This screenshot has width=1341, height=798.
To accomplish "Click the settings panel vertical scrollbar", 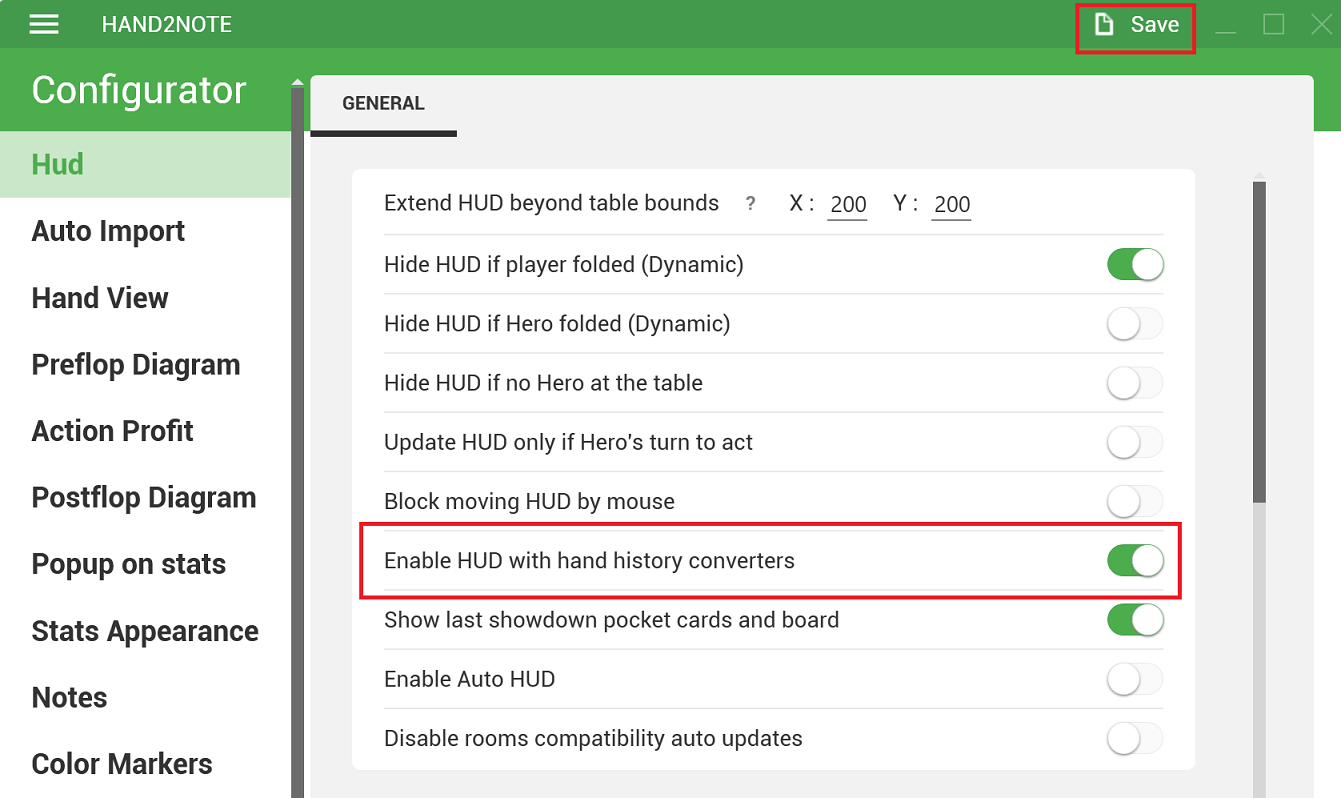I will [1259, 341].
